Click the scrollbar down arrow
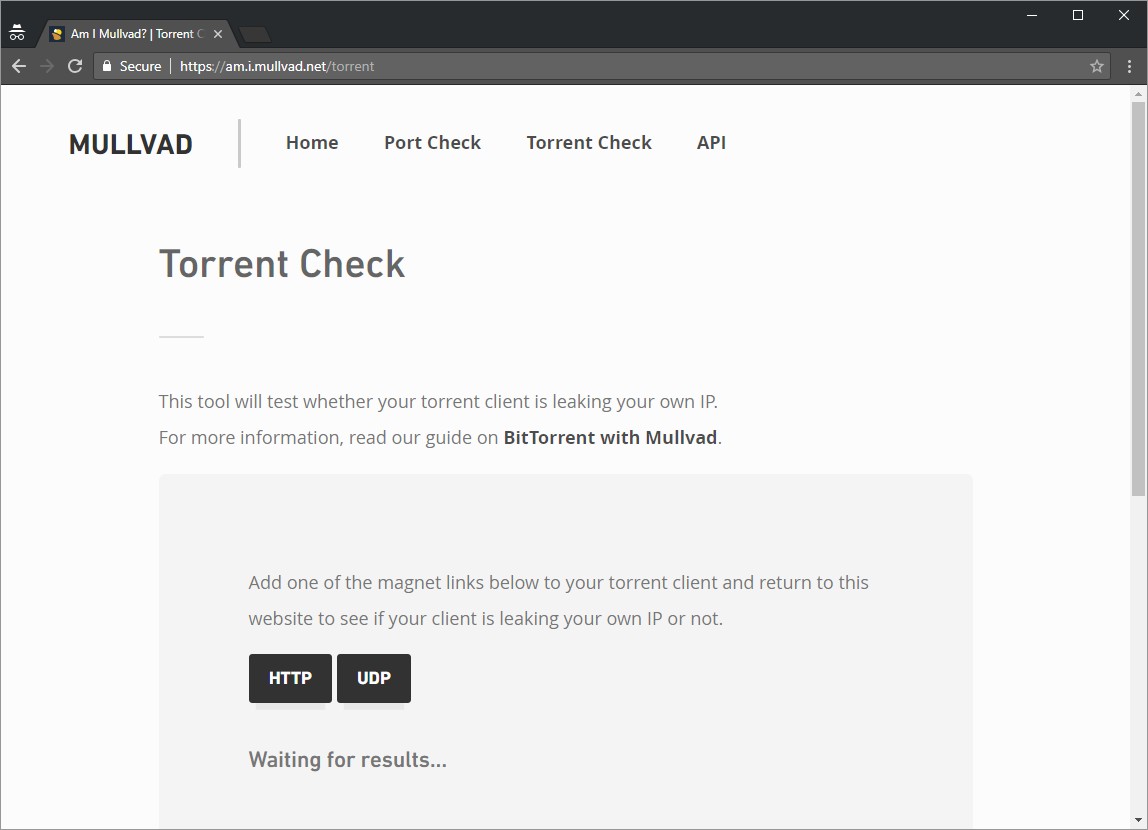Viewport: 1148px width, 830px height. click(1138, 820)
